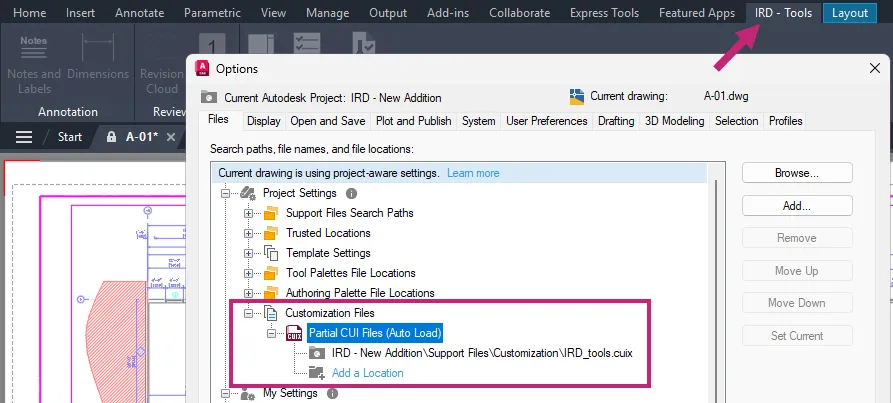This screenshot has height=403, width=893.
Task: Click the Partial CUI Files cuix icon
Action: point(295,333)
